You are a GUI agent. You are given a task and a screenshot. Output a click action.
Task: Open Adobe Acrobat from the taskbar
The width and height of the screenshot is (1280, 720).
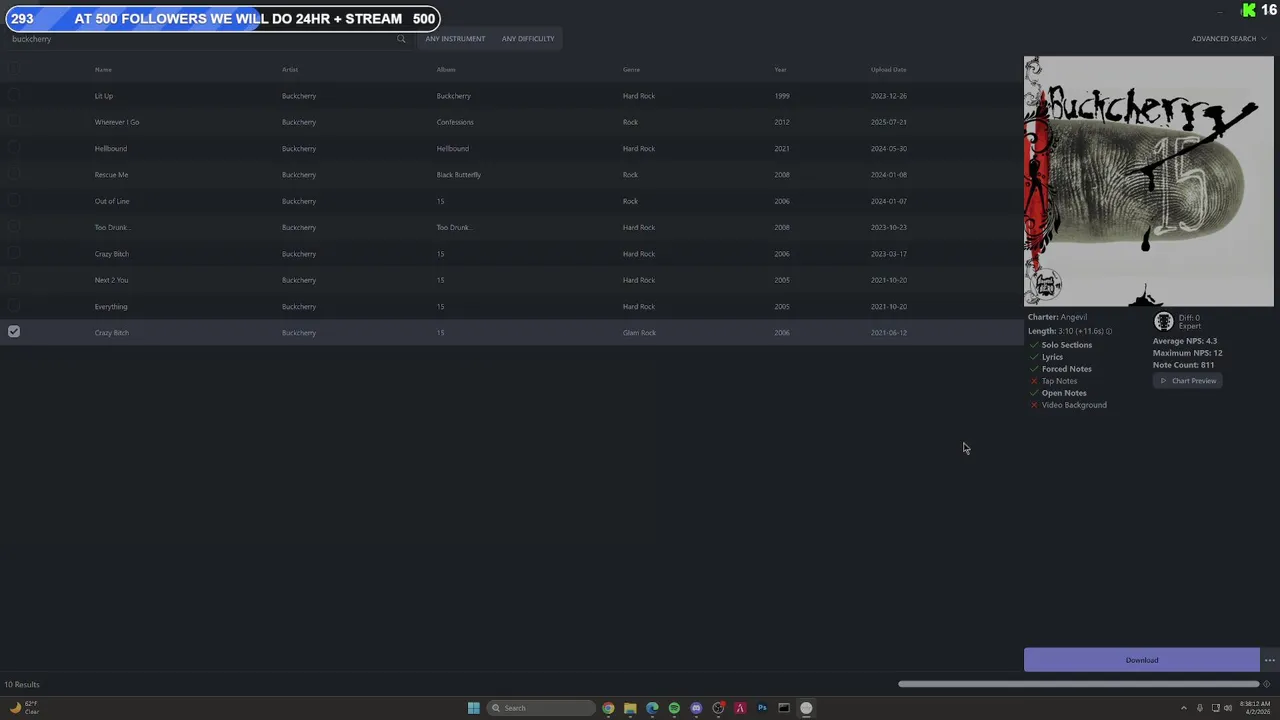pyautogui.click(x=740, y=708)
